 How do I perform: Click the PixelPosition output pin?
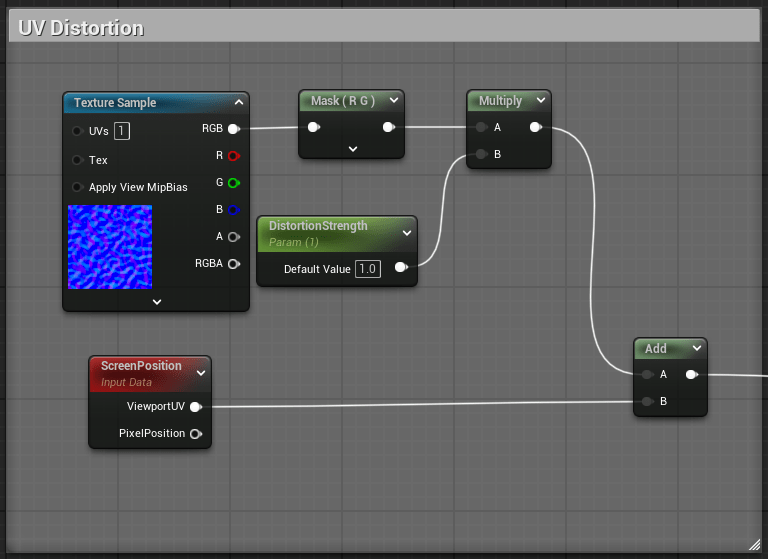[x=195, y=434]
